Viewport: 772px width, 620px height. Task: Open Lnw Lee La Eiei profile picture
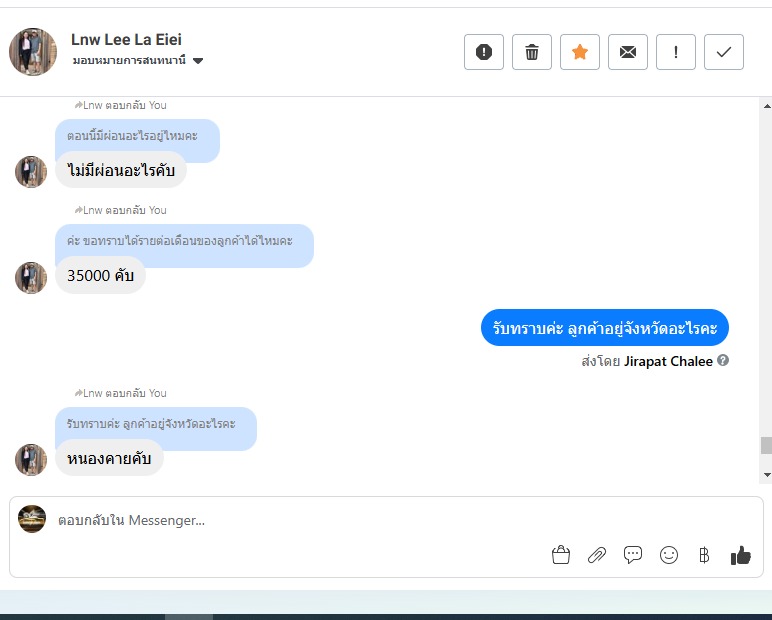33,52
